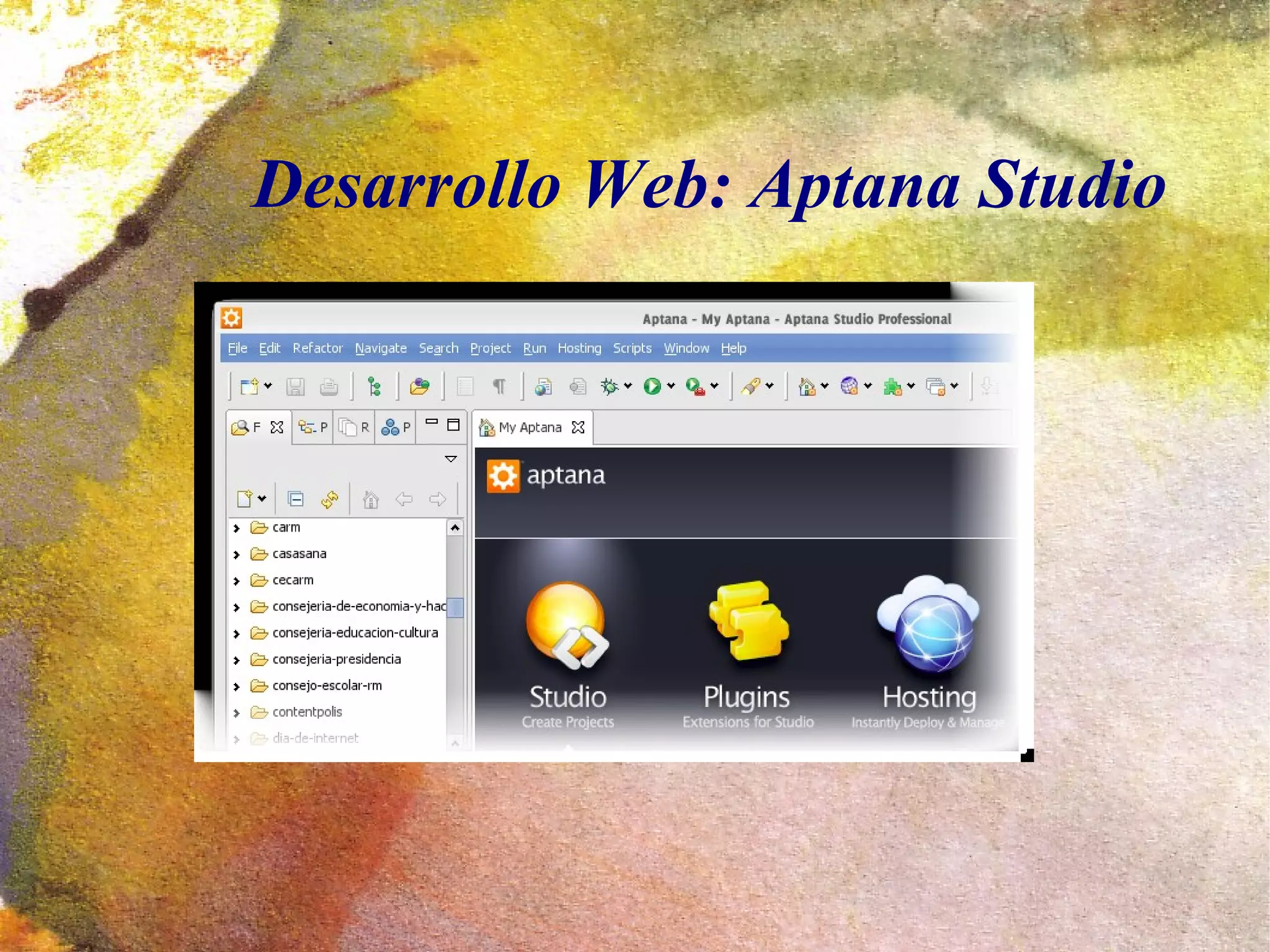This screenshot has height=952, width=1270.
Task: Toggle show whitespace paragraph mark icon
Action: click(499, 386)
